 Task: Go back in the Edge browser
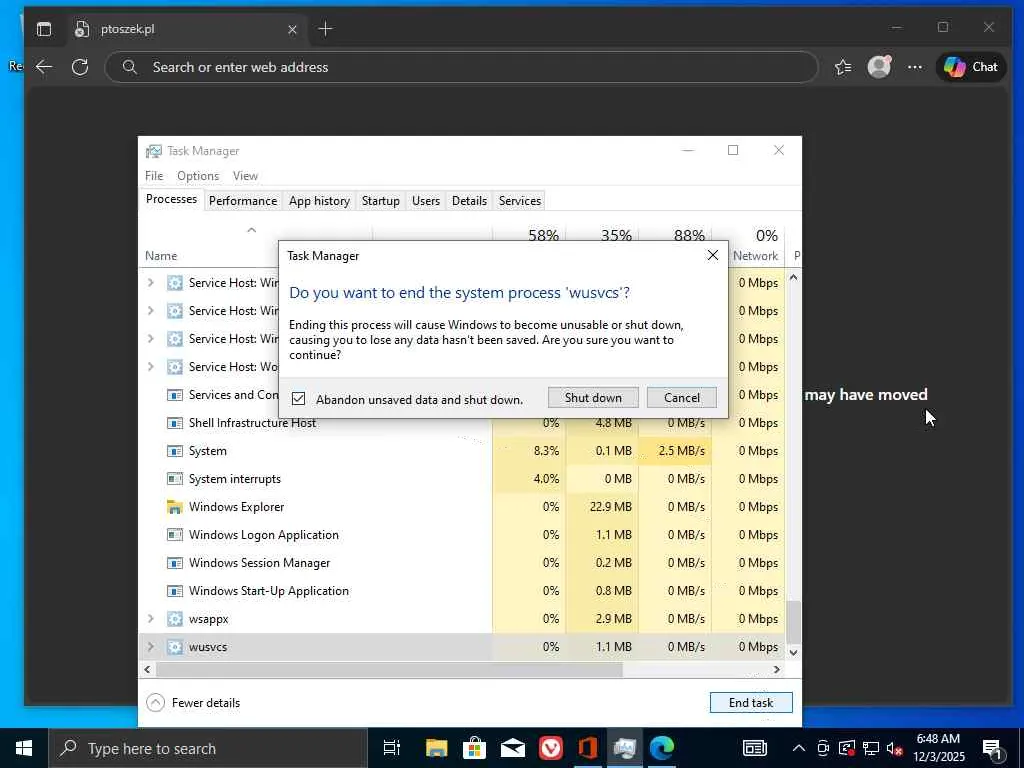click(44, 67)
